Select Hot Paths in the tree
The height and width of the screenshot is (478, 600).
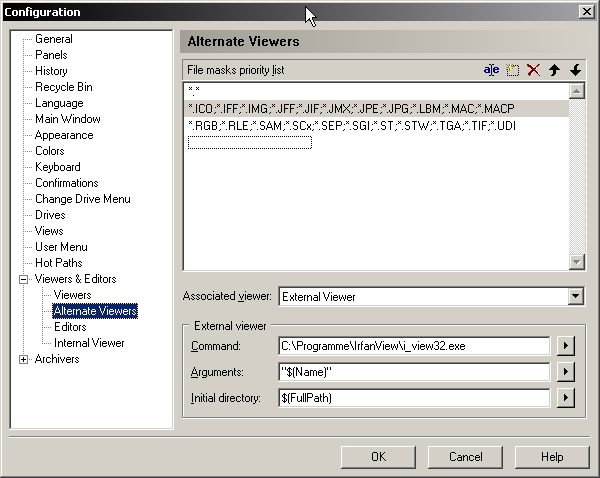59,263
